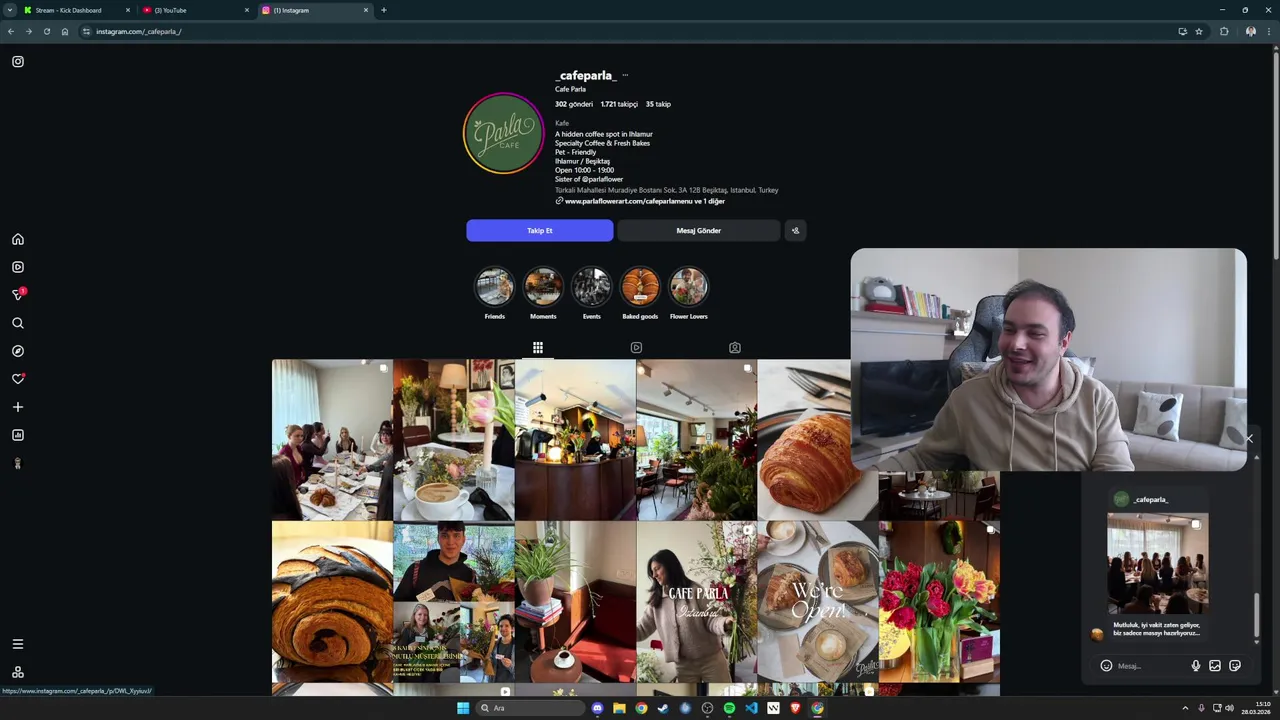Click the chat panel scrollbar
This screenshot has width=1280, height=720.
coord(1257,615)
